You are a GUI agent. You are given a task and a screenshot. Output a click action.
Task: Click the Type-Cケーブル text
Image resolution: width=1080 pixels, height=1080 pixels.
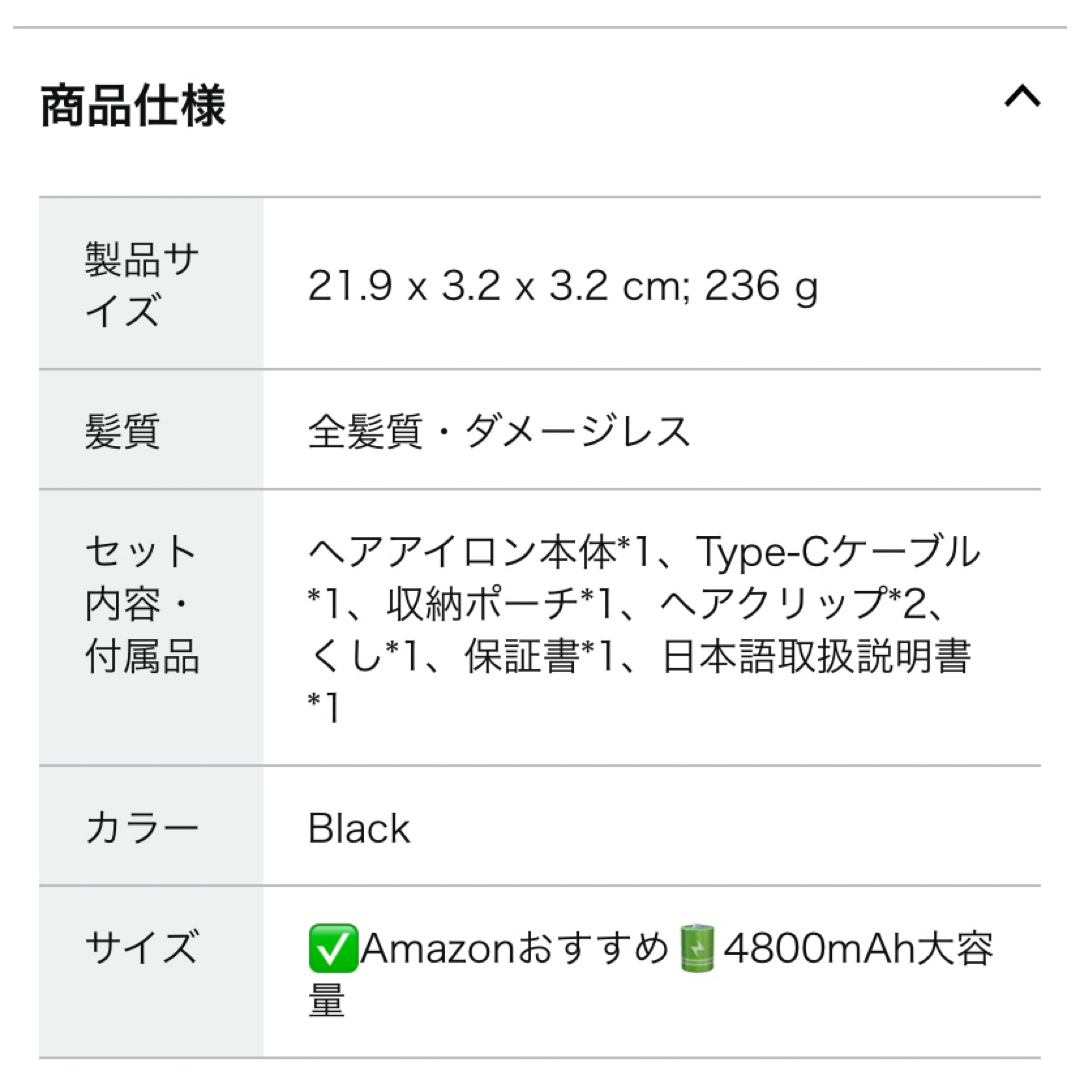pyautogui.click(x=838, y=552)
